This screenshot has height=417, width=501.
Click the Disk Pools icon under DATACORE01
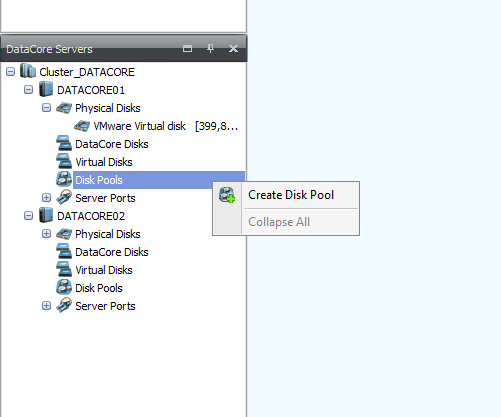tap(64, 180)
